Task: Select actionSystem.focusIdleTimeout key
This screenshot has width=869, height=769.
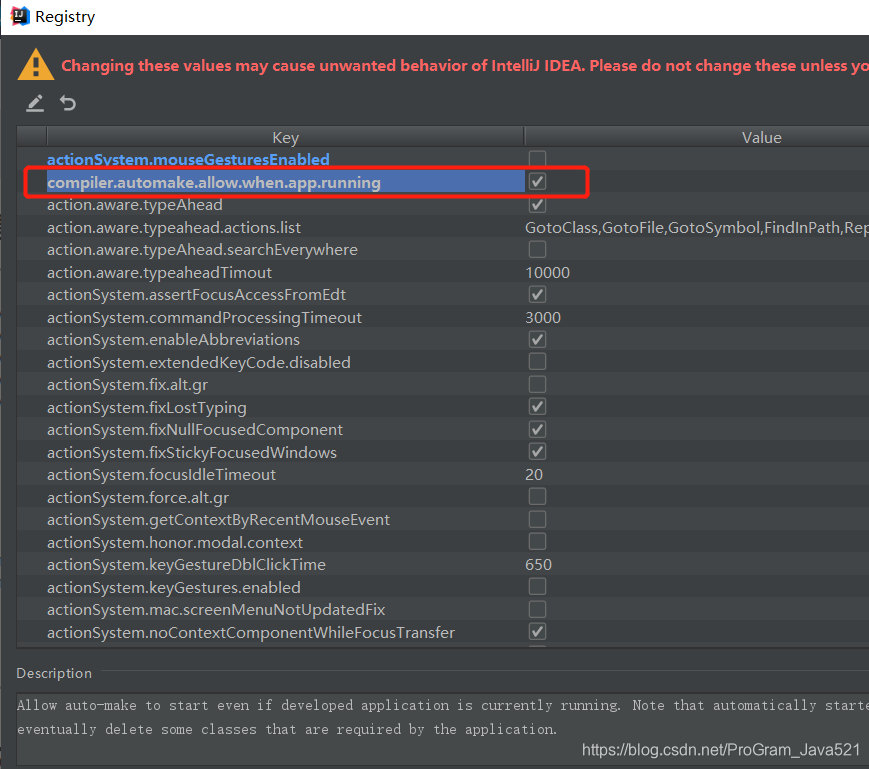Action: (161, 475)
